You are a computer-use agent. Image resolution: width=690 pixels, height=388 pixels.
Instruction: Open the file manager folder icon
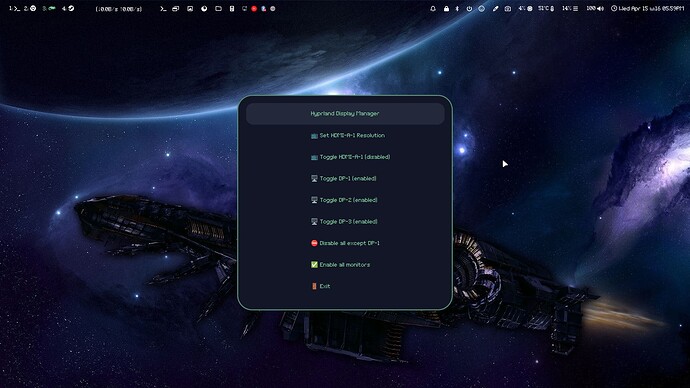pos(218,8)
